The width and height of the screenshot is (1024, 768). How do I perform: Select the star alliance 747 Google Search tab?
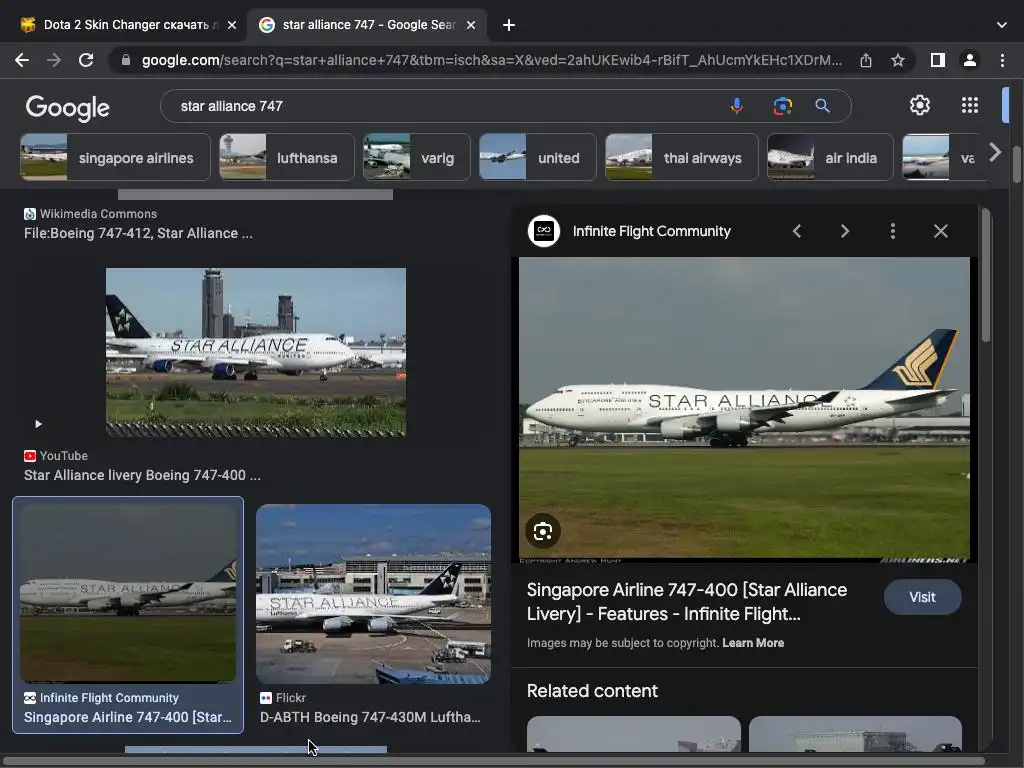[369, 25]
